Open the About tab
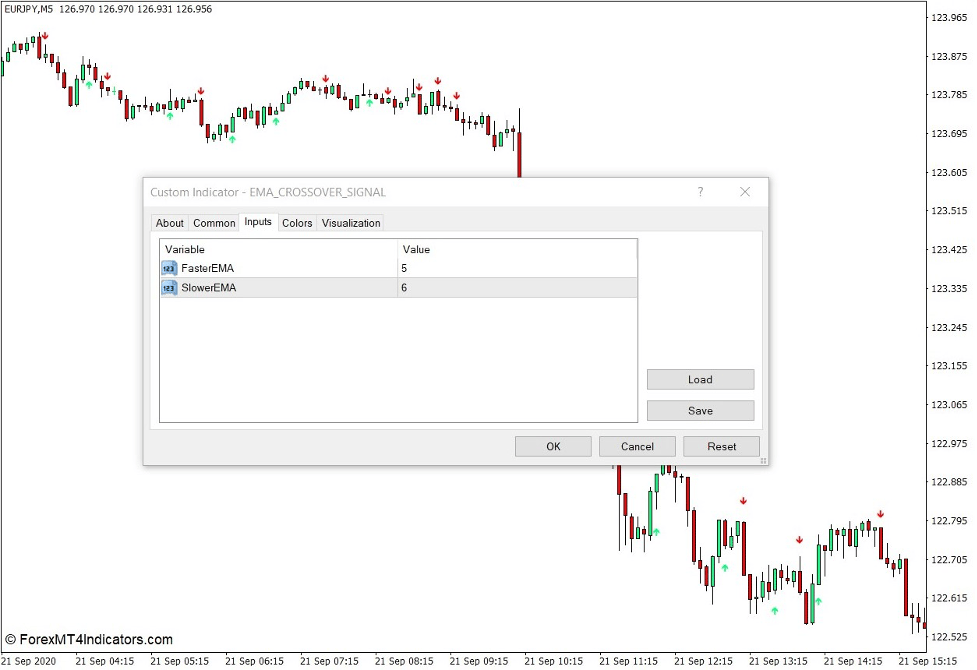The width and height of the screenshot is (977, 670). click(x=169, y=223)
